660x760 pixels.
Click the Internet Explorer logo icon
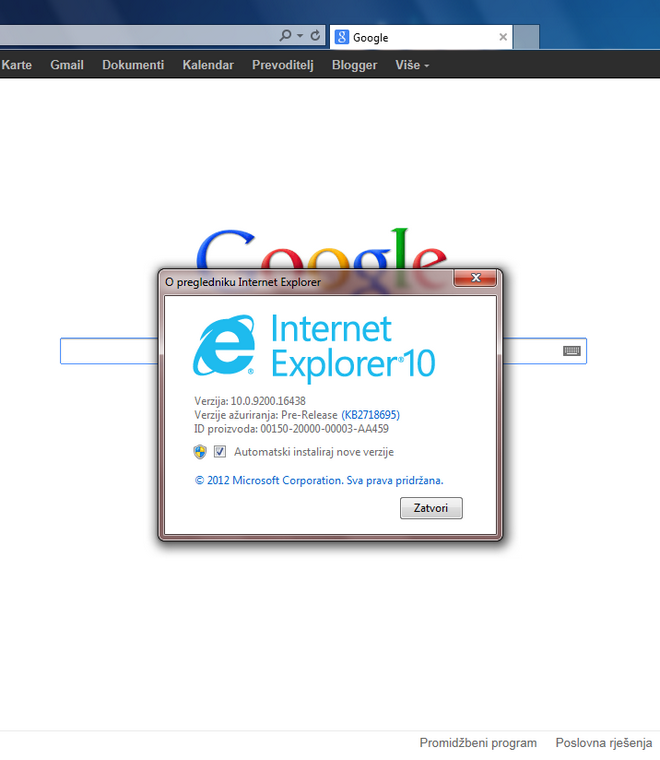click(x=224, y=345)
